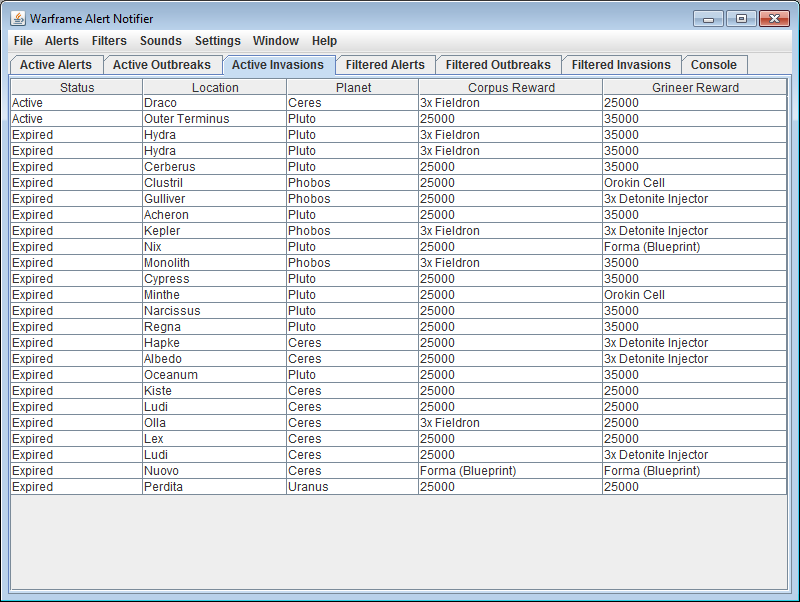Screen dimensions: 800x602
Task: Select the Draco invasion row
Action: 214,103
